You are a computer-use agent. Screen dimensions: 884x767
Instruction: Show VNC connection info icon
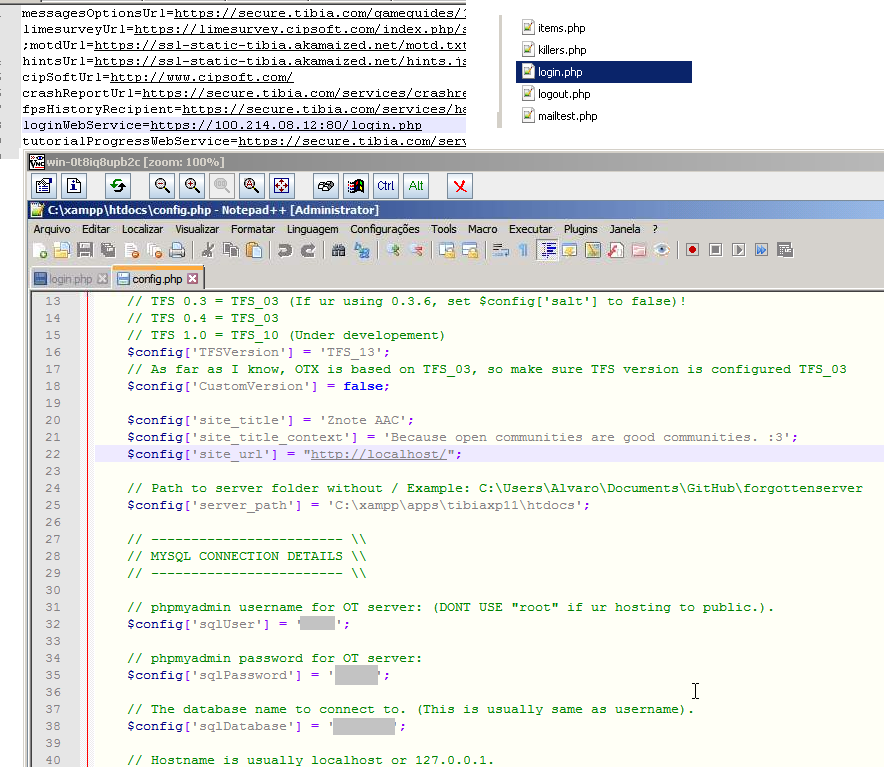coord(74,186)
